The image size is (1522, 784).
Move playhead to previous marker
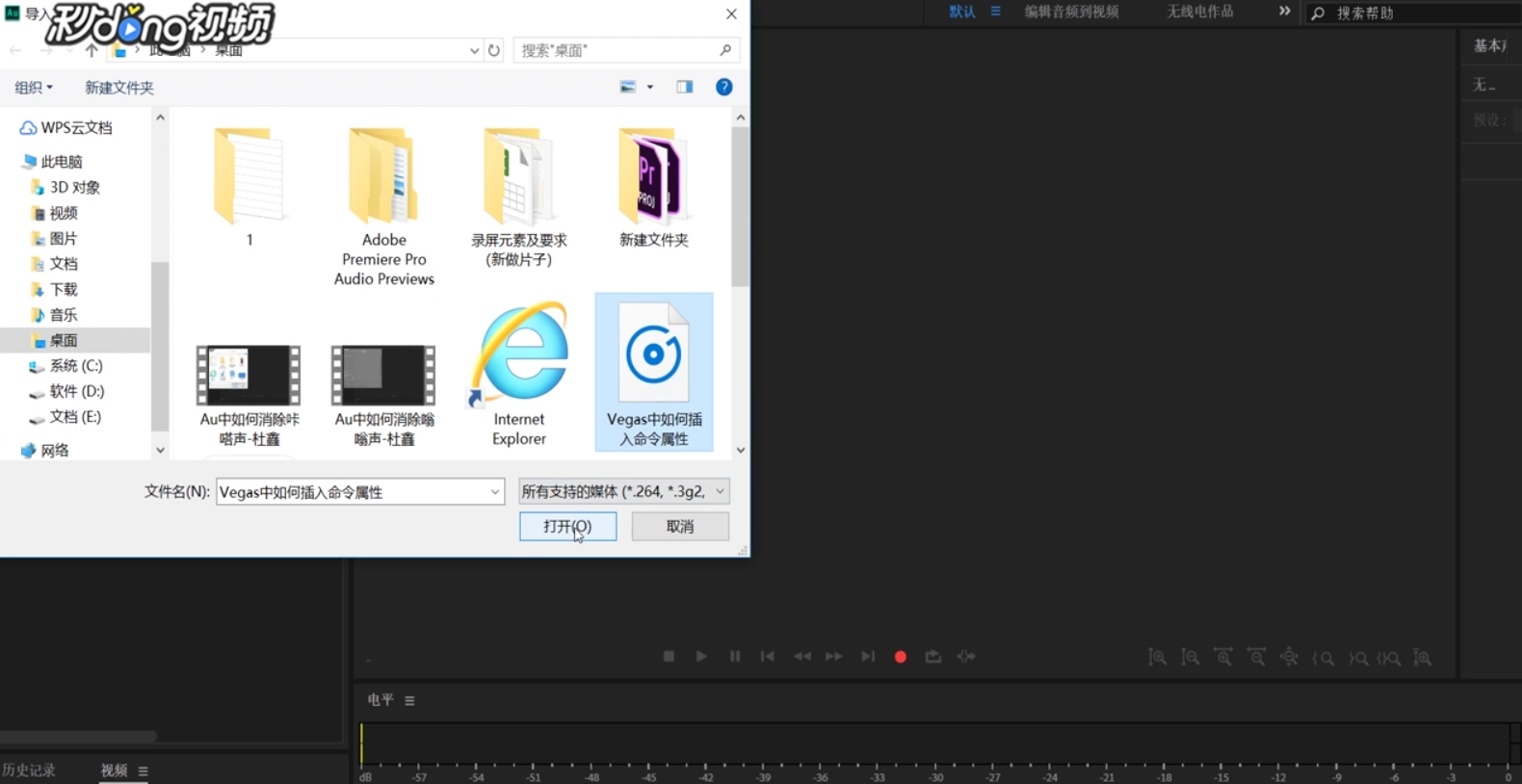(x=768, y=657)
